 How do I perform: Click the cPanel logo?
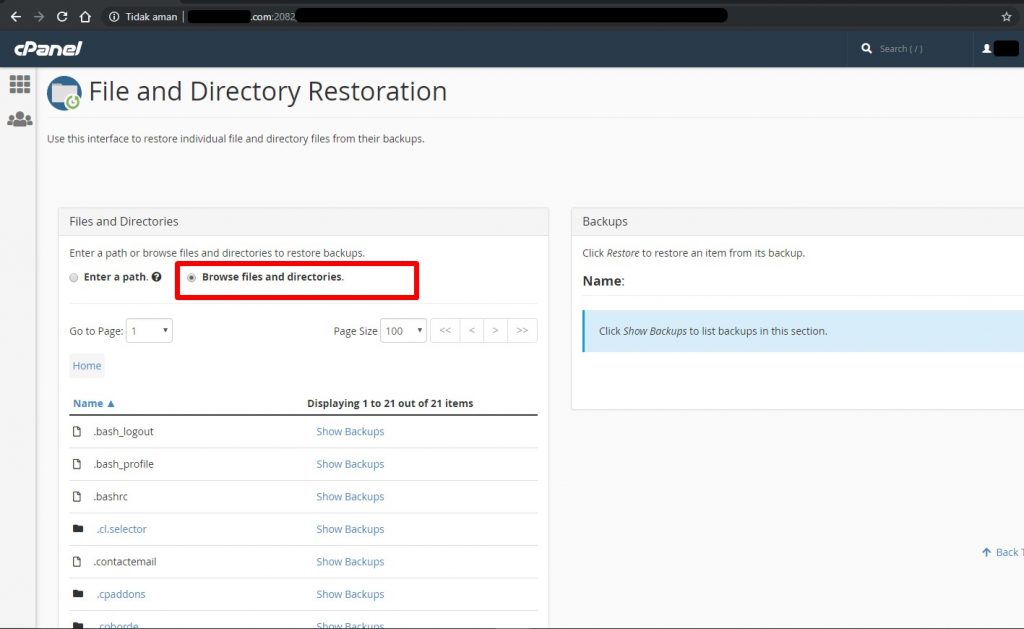(47, 49)
